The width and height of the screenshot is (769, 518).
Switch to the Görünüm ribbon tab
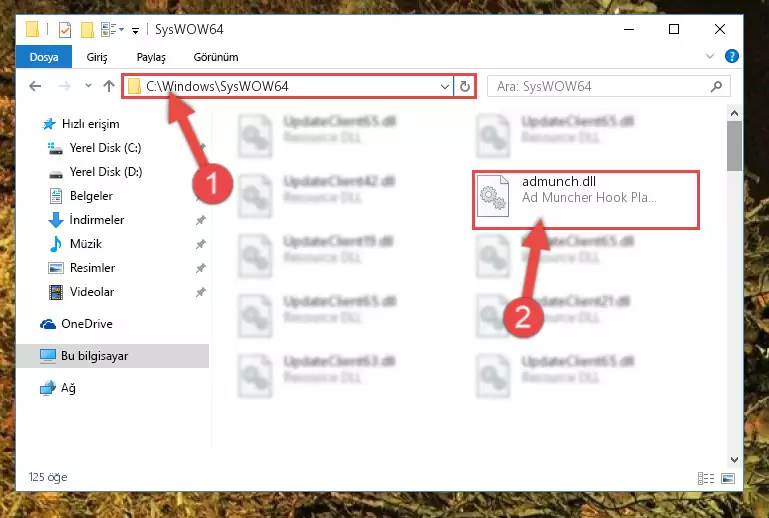(216, 57)
